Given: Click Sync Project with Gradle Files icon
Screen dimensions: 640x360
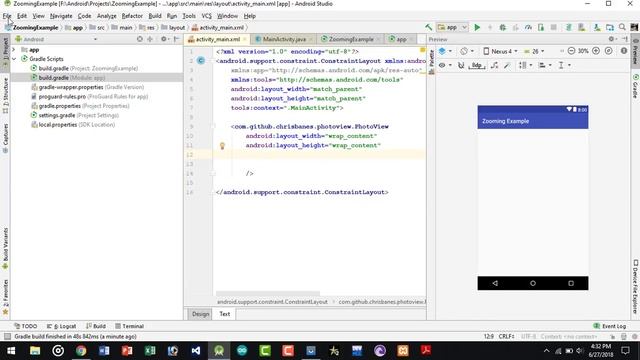Looking at the screenshot, I should tap(568, 27).
